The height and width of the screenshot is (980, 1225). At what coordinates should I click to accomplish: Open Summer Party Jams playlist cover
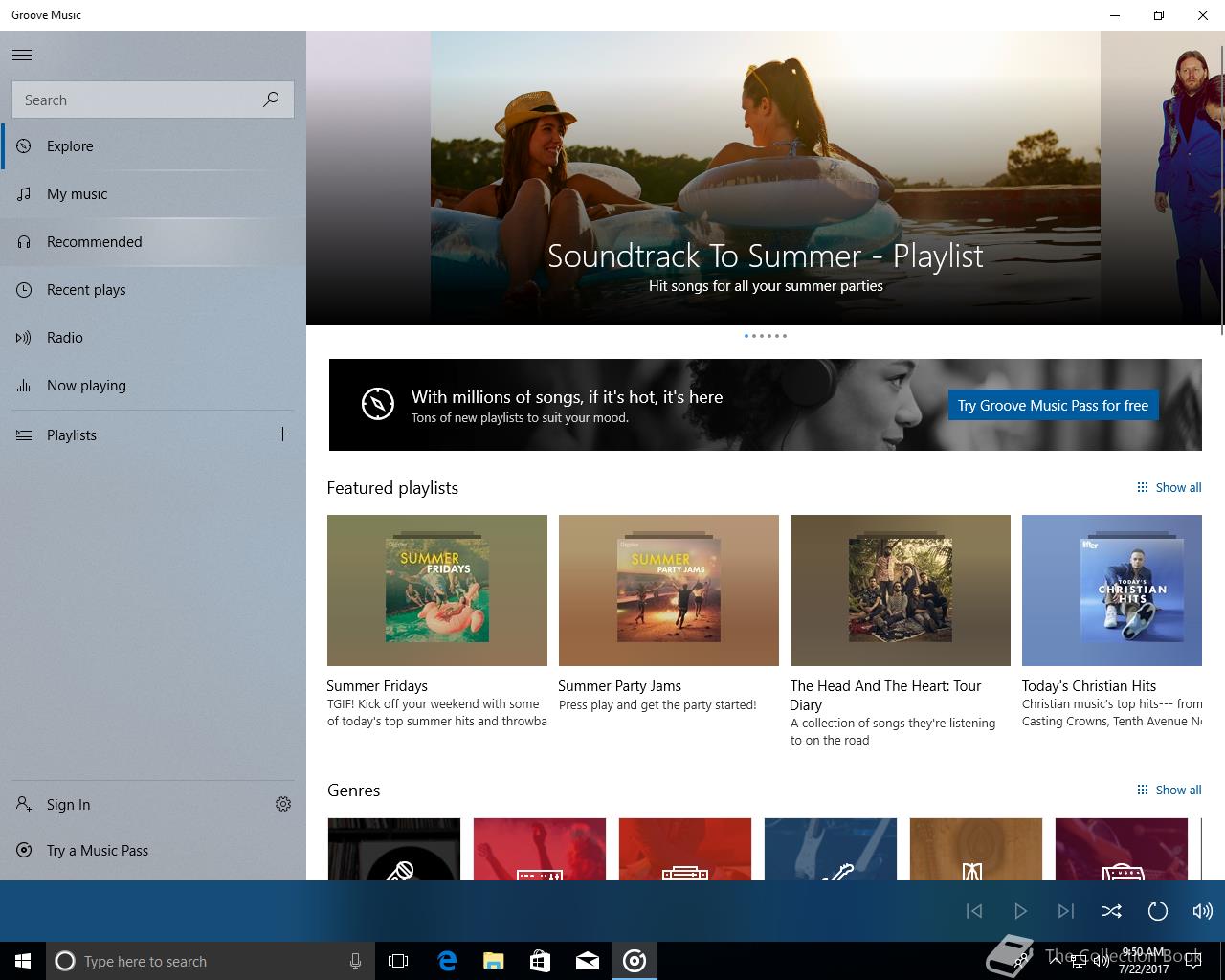click(x=669, y=590)
